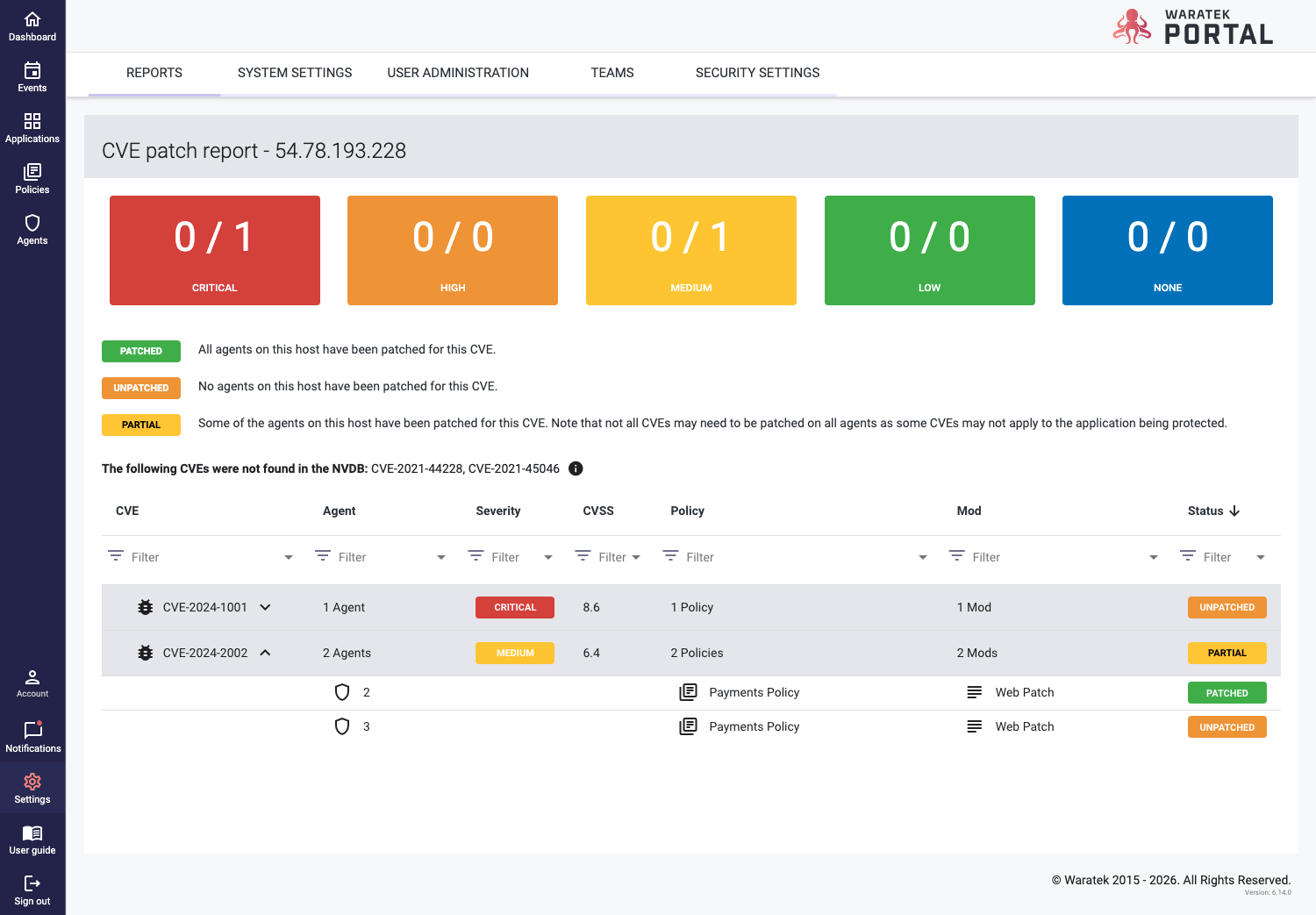Click policy icon in agent 3 row
The width and height of the screenshot is (1316, 915).
689,726
